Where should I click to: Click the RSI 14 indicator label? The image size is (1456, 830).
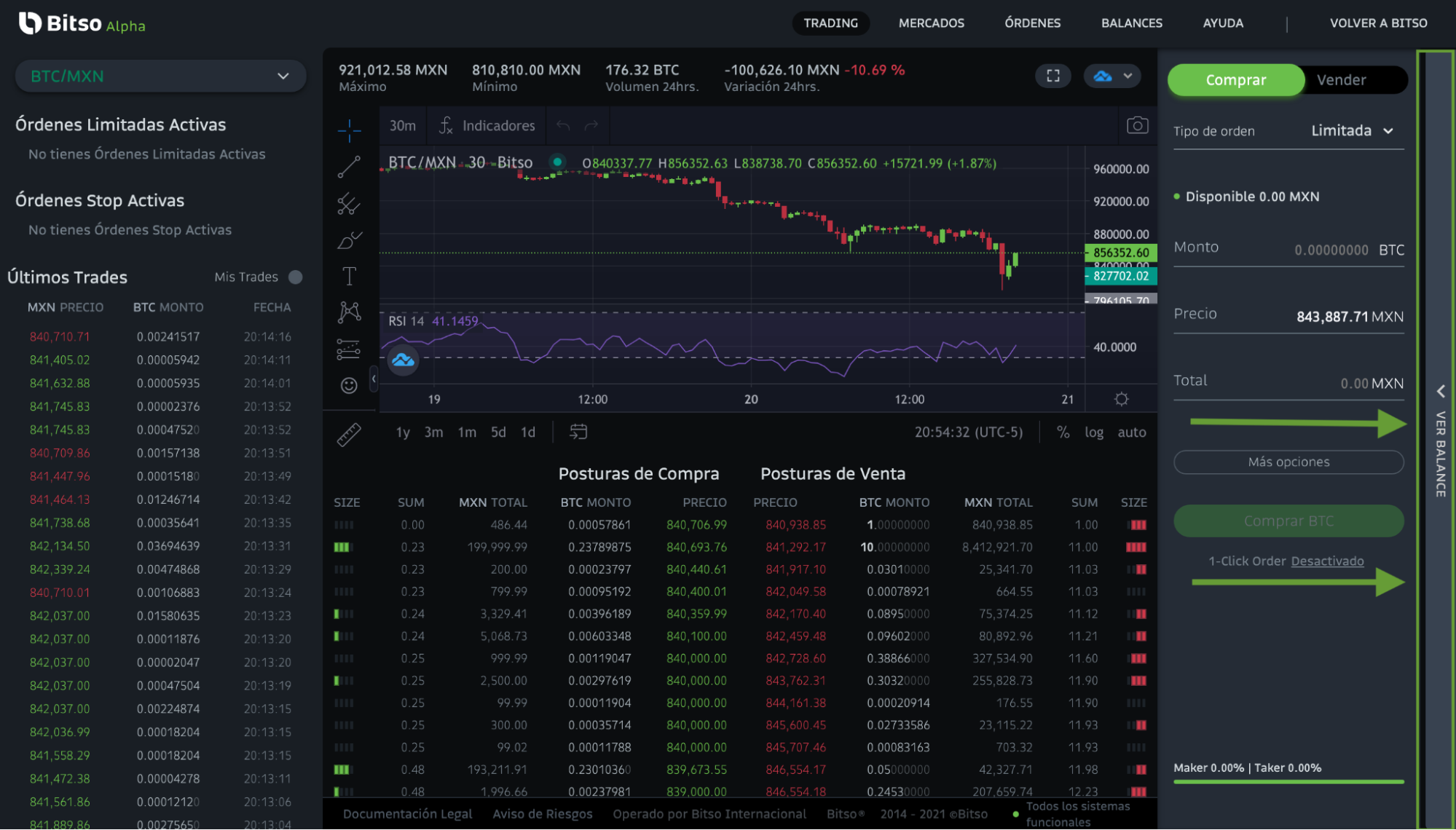pos(406,321)
